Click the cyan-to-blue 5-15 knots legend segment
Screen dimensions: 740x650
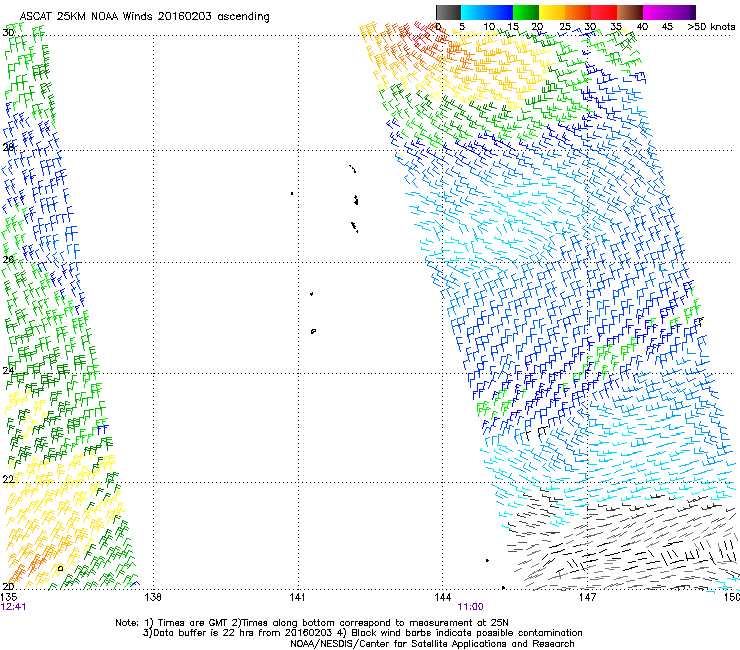(487, 12)
